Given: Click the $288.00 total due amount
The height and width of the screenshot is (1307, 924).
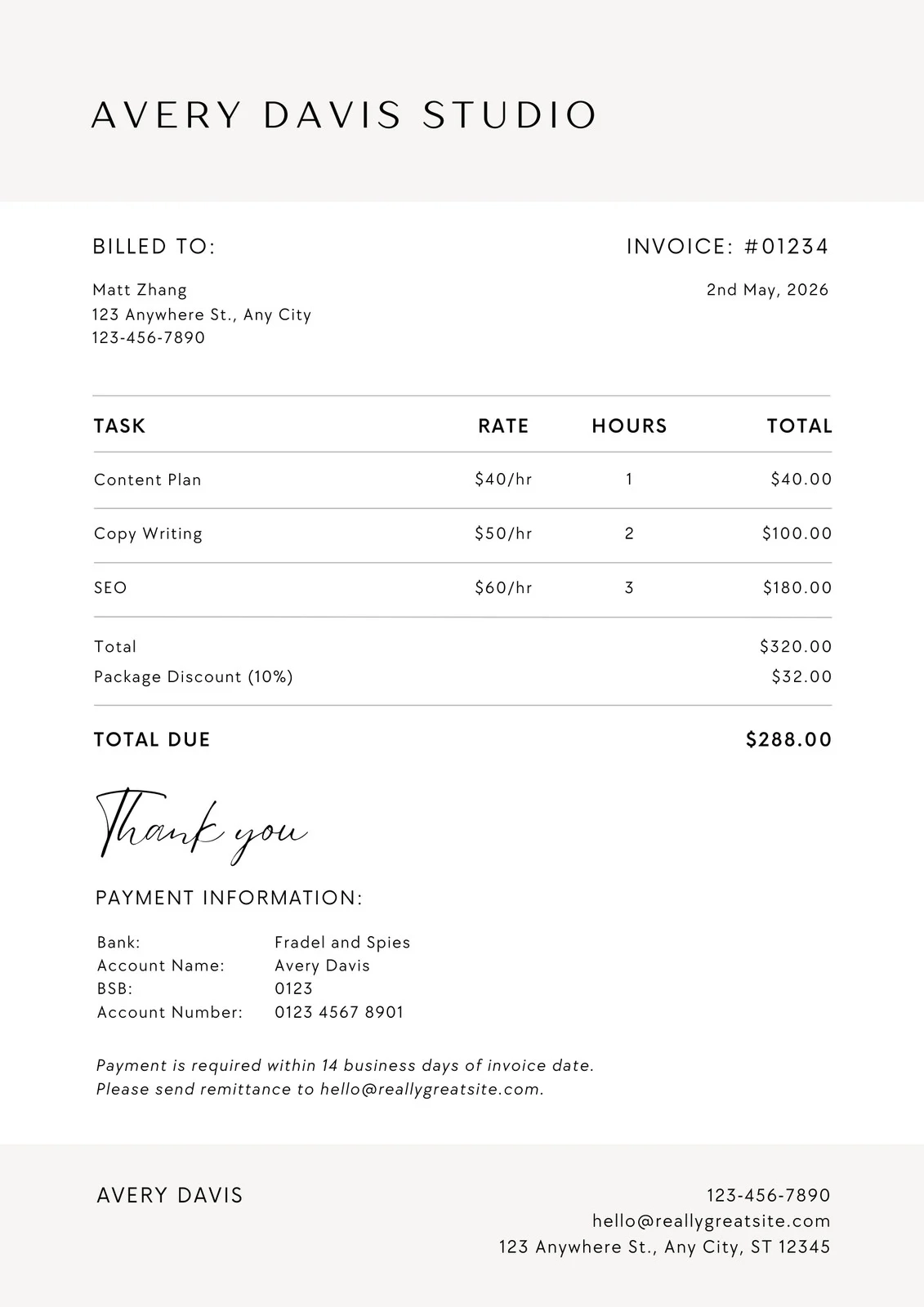Looking at the screenshot, I should (x=788, y=740).
